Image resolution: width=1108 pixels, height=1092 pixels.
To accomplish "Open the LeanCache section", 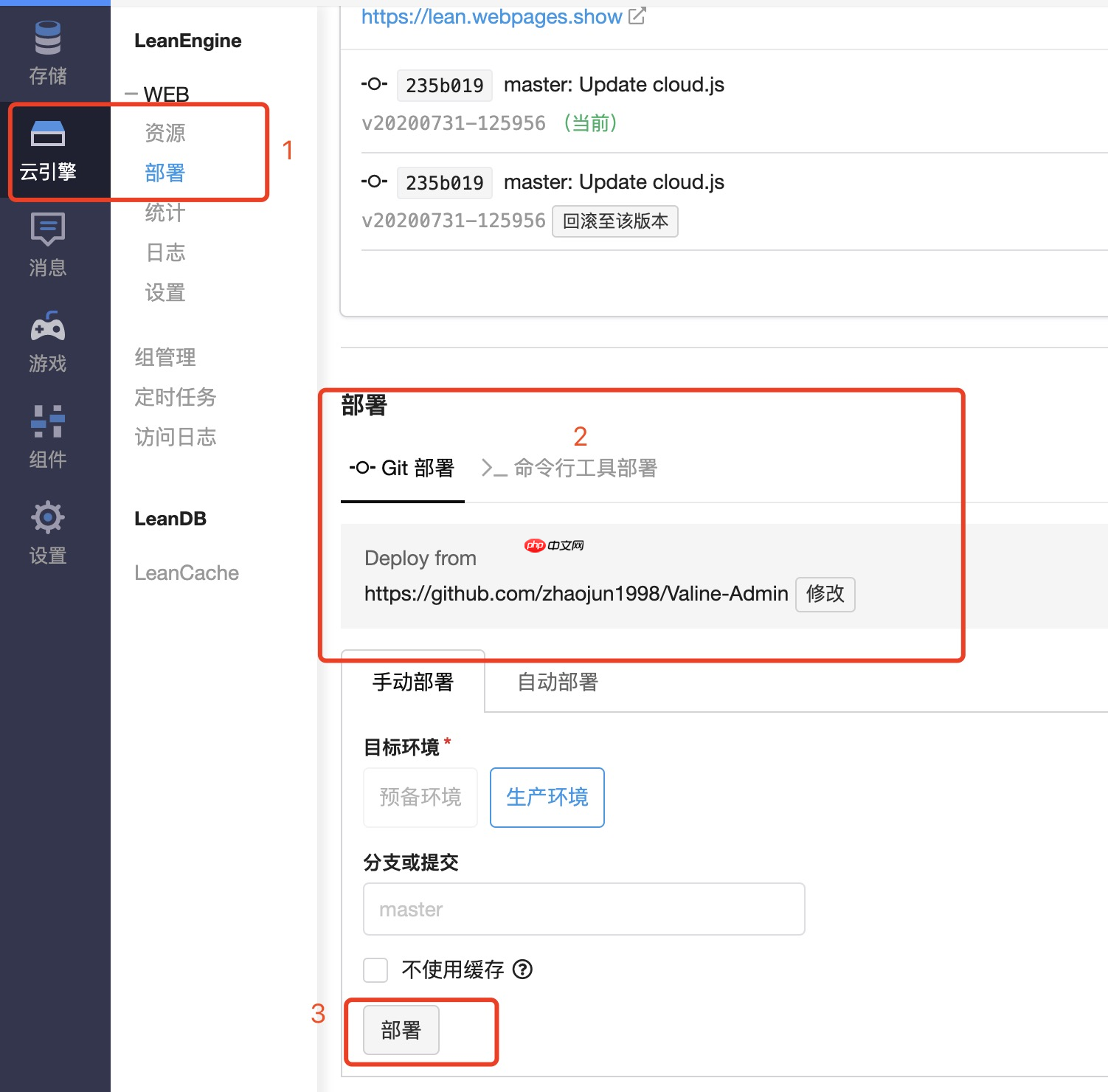I will (187, 573).
